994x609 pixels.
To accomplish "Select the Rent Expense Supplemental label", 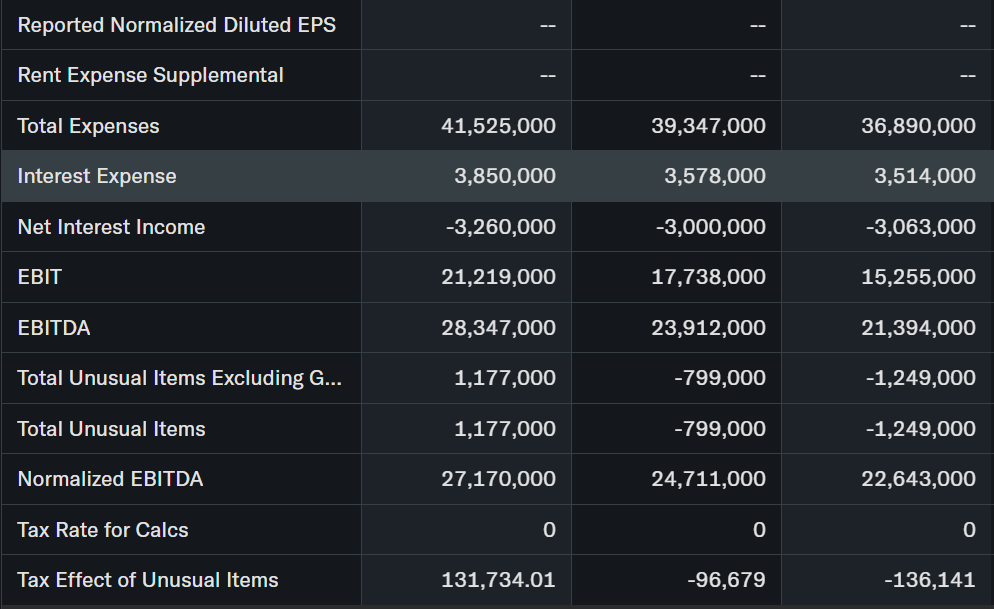I will (x=150, y=75).
